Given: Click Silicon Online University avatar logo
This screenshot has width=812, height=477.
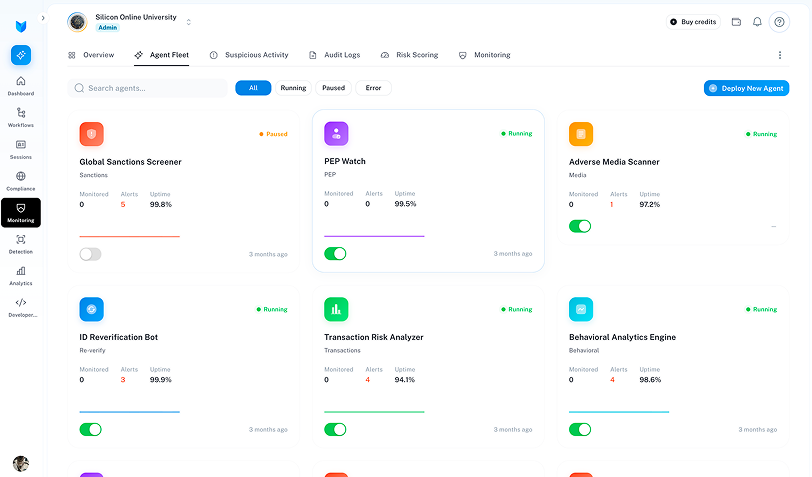Looking at the screenshot, I should (77, 22).
